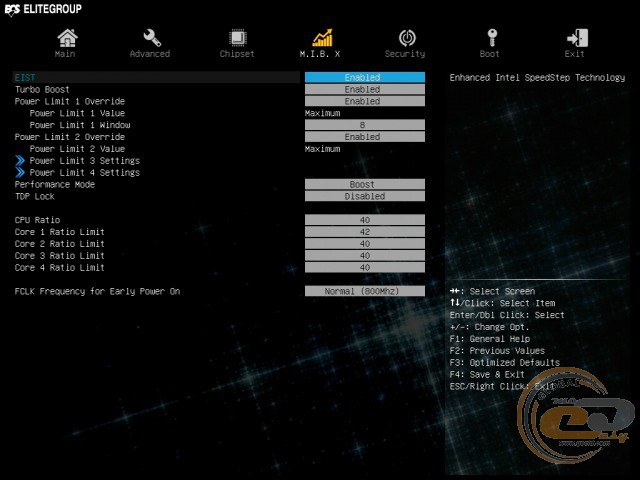Select the Turbo Boost label

(x=42, y=89)
